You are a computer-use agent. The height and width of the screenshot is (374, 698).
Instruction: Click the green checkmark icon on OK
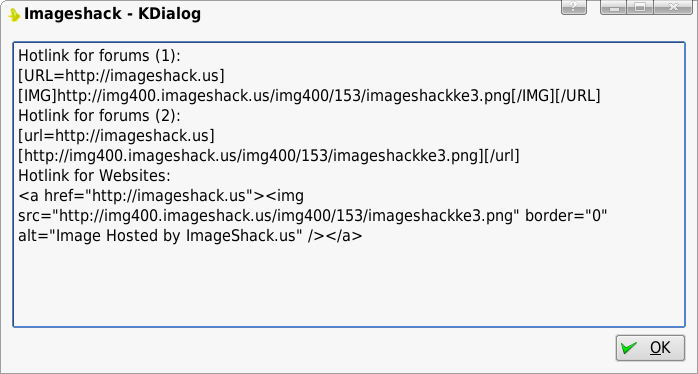coord(629,348)
